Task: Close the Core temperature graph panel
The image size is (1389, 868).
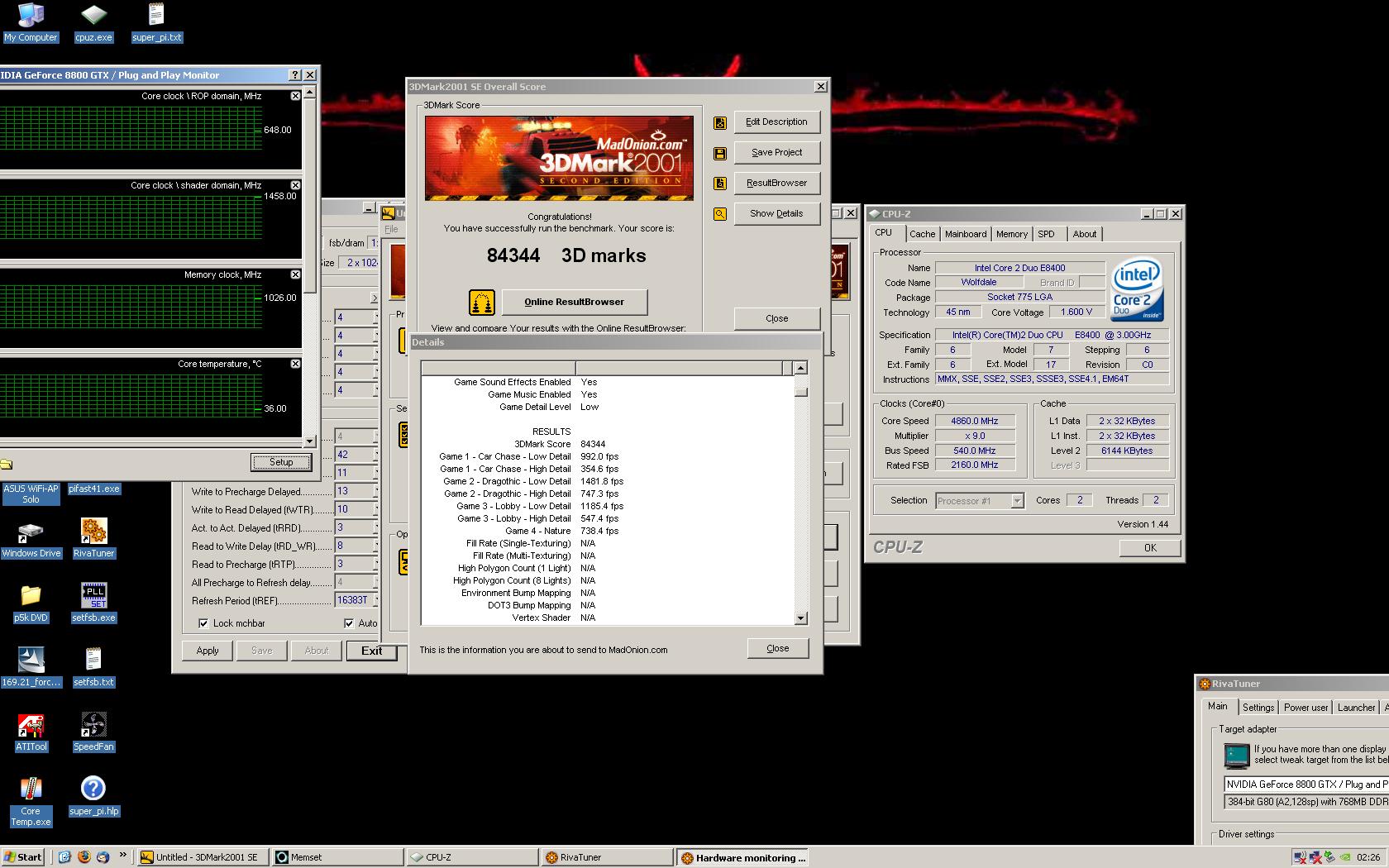Action: click(x=295, y=364)
